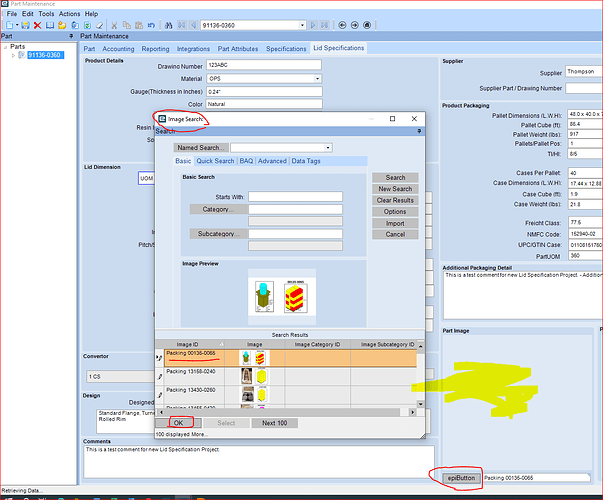The width and height of the screenshot is (603, 500).
Task: Open the part number 91136-0360 dropdown
Action: (x=302, y=25)
